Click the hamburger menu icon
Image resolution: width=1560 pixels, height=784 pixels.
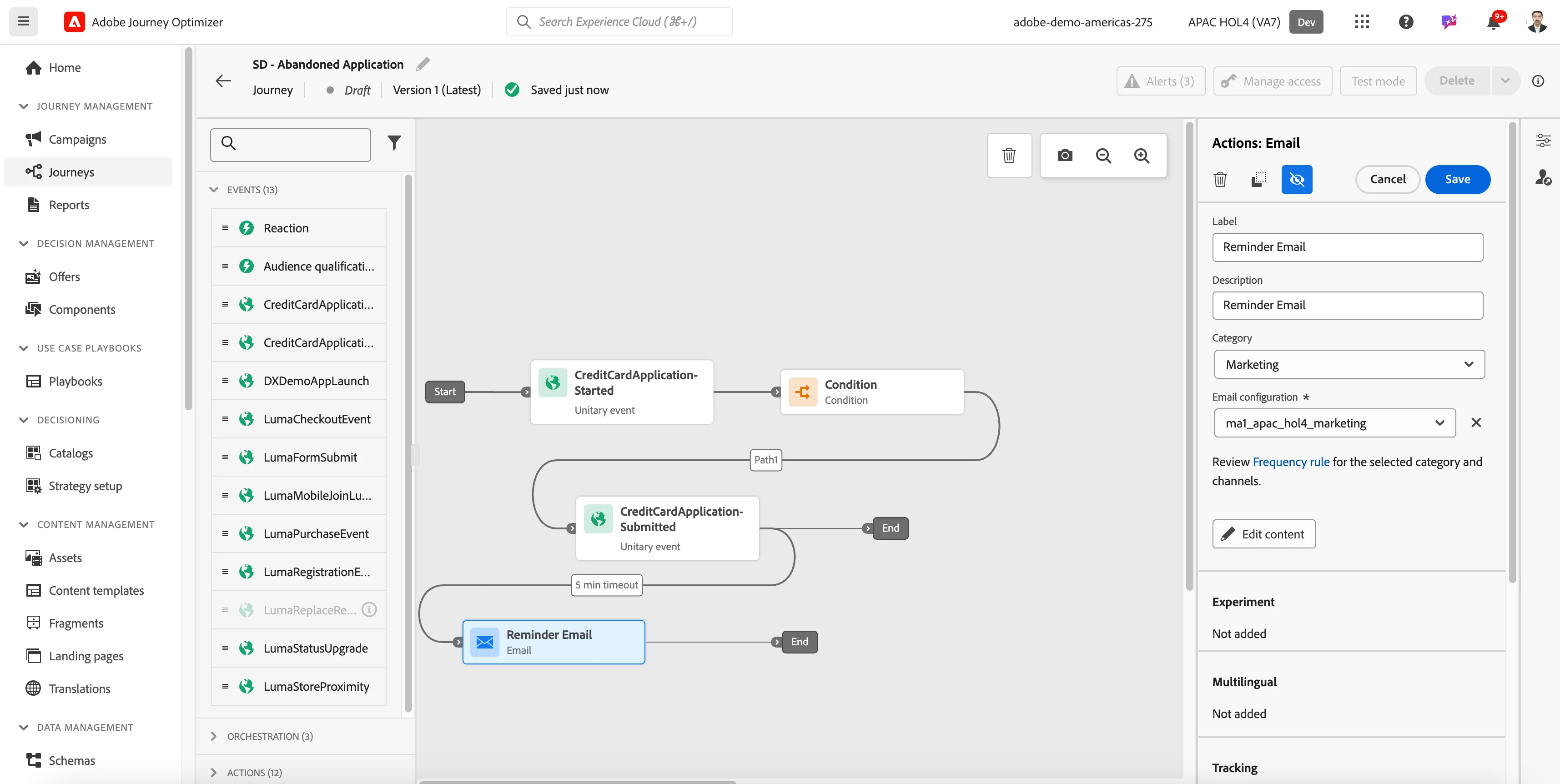click(x=24, y=22)
